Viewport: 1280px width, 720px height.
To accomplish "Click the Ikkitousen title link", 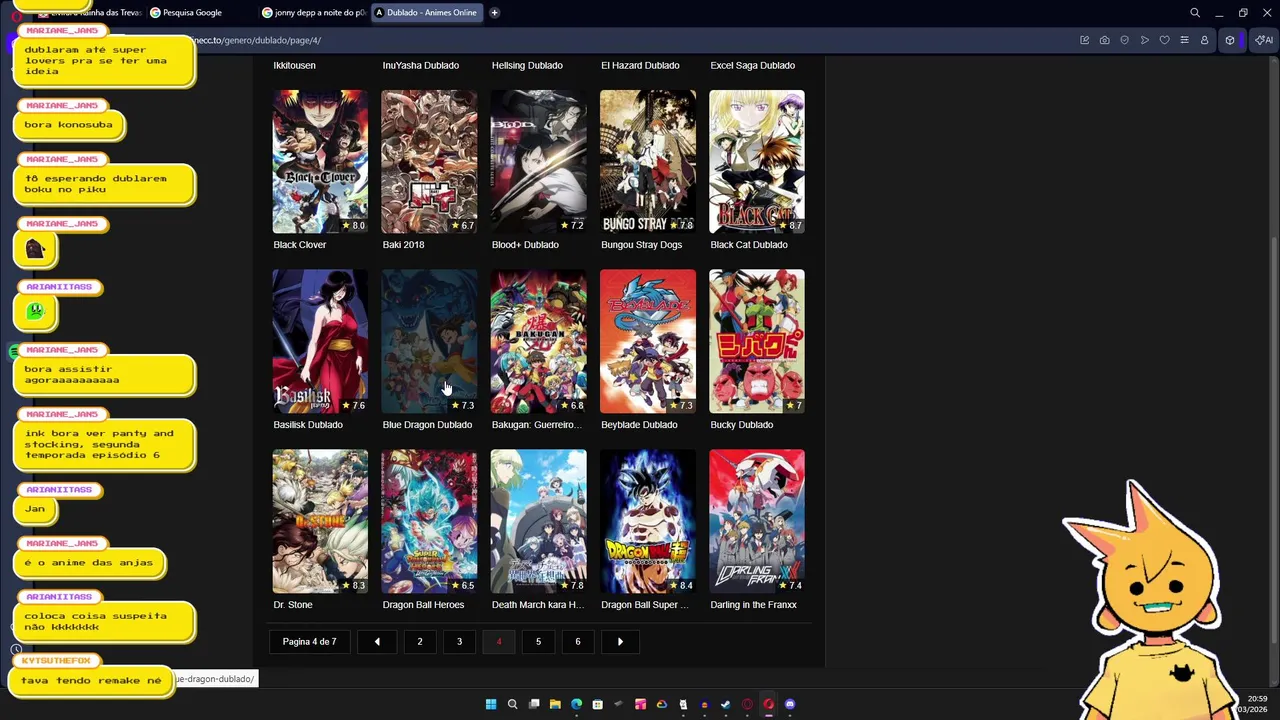I will [294, 65].
